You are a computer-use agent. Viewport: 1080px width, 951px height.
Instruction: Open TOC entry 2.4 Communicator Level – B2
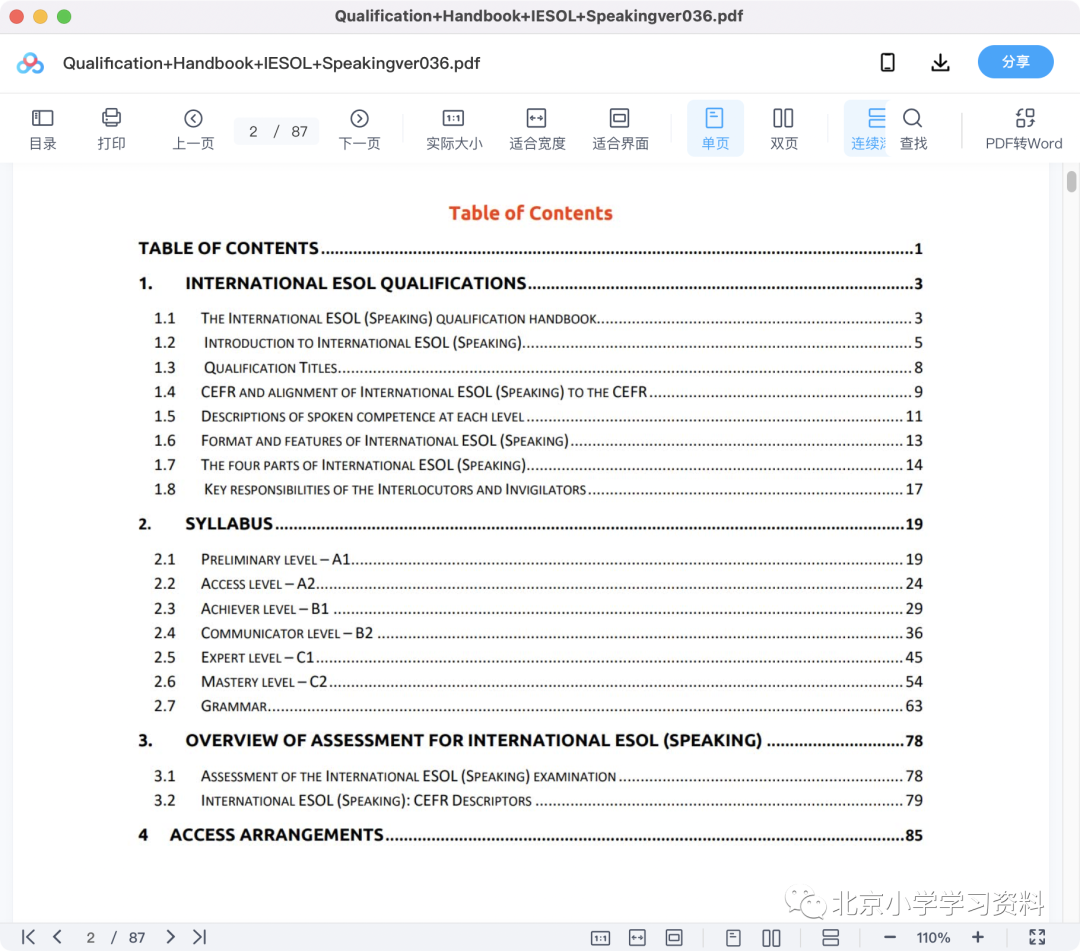pos(538,632)
